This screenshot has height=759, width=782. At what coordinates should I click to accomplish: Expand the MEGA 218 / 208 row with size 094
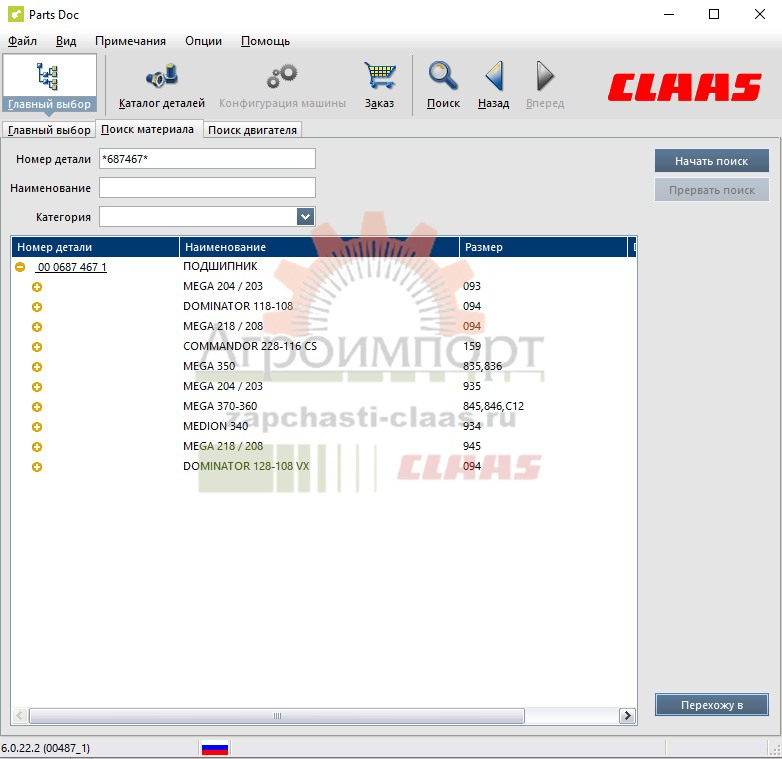(x=37, y=327)
